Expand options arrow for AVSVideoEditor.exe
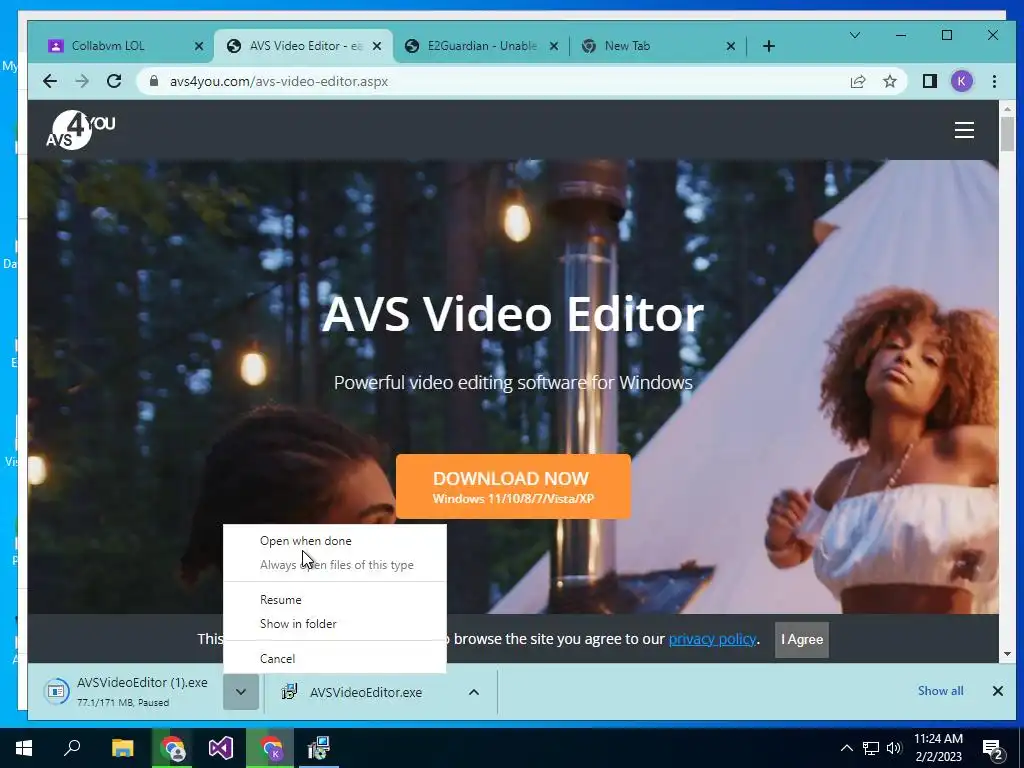The height and width of the screenshot is (768, 1024). coord(474,692)
